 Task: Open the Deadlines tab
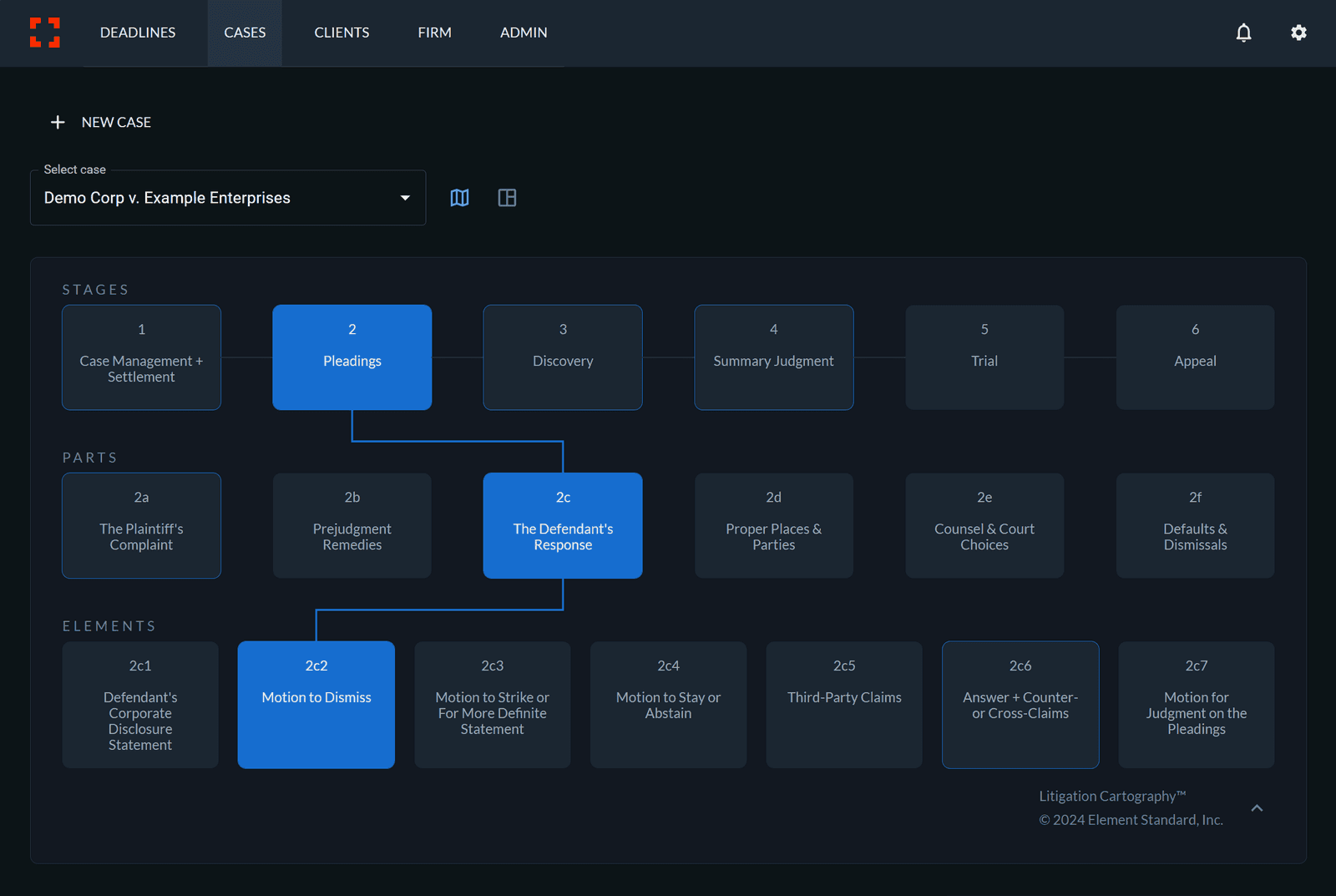[x=138, y=33]
